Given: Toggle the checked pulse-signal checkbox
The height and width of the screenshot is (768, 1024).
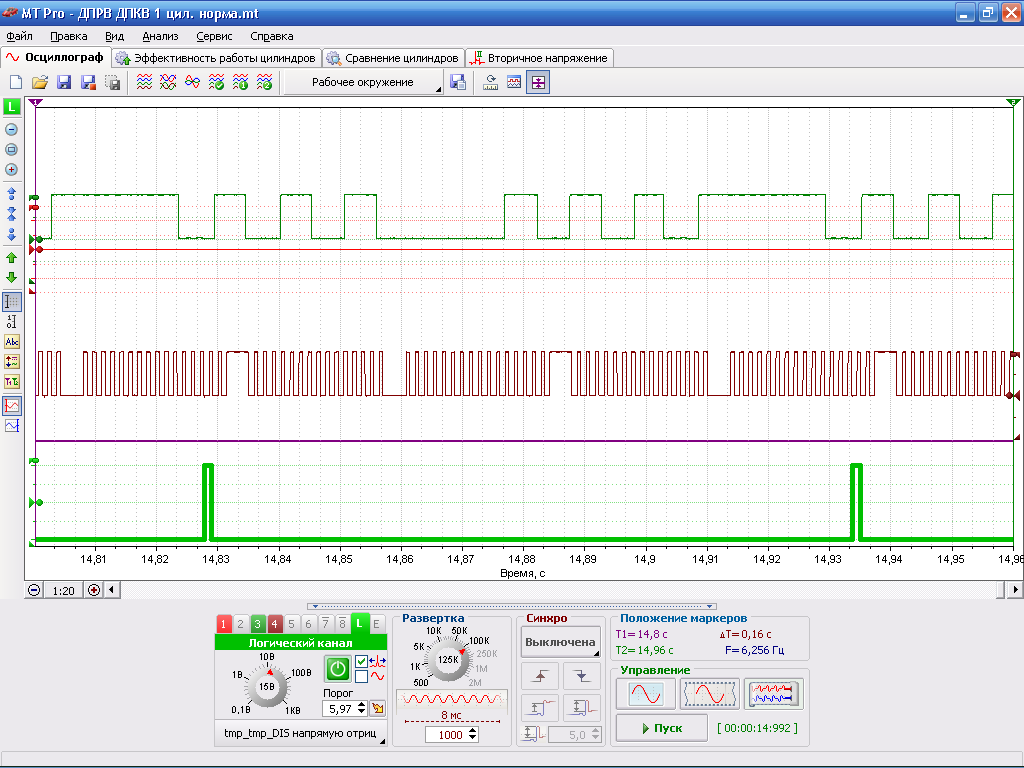Looking at the screenshot, I should pyautogui.click(x=362, y=662).
